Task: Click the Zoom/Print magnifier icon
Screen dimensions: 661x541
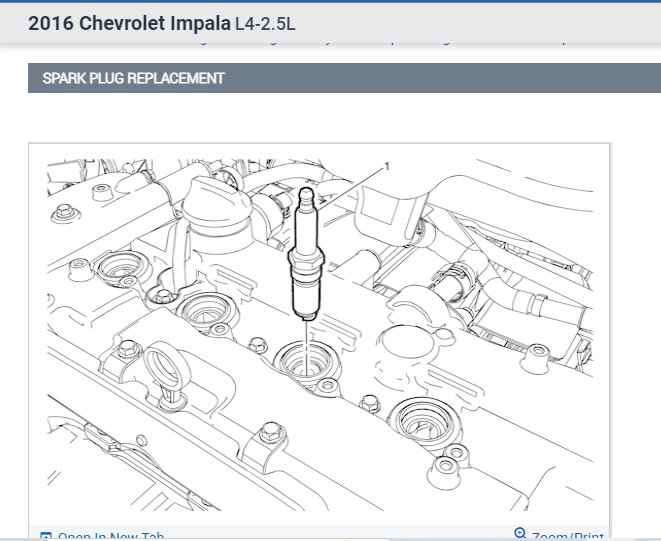Action: click(519, 534)
